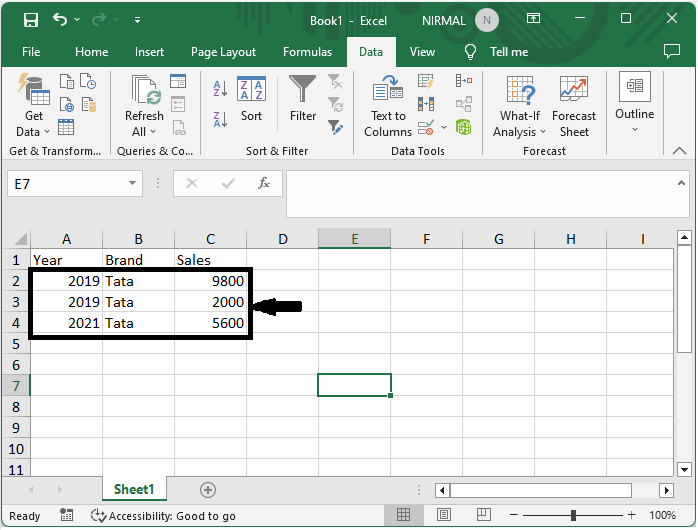Switch to the Home tab
Image resolution: width=698 pixels, height=530 pixels.
click(91, 52)
